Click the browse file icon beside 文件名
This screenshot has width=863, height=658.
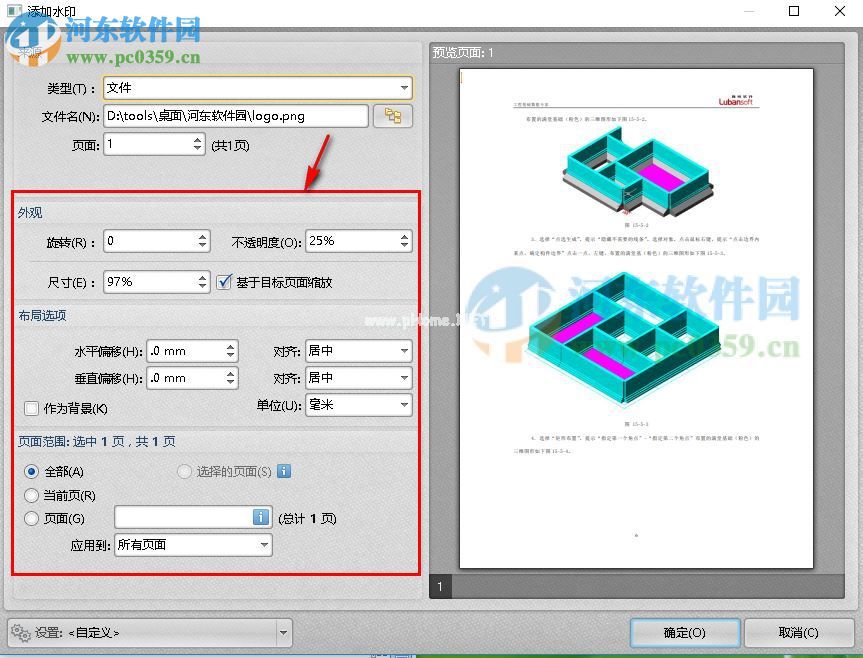click(x=392, y=116)
